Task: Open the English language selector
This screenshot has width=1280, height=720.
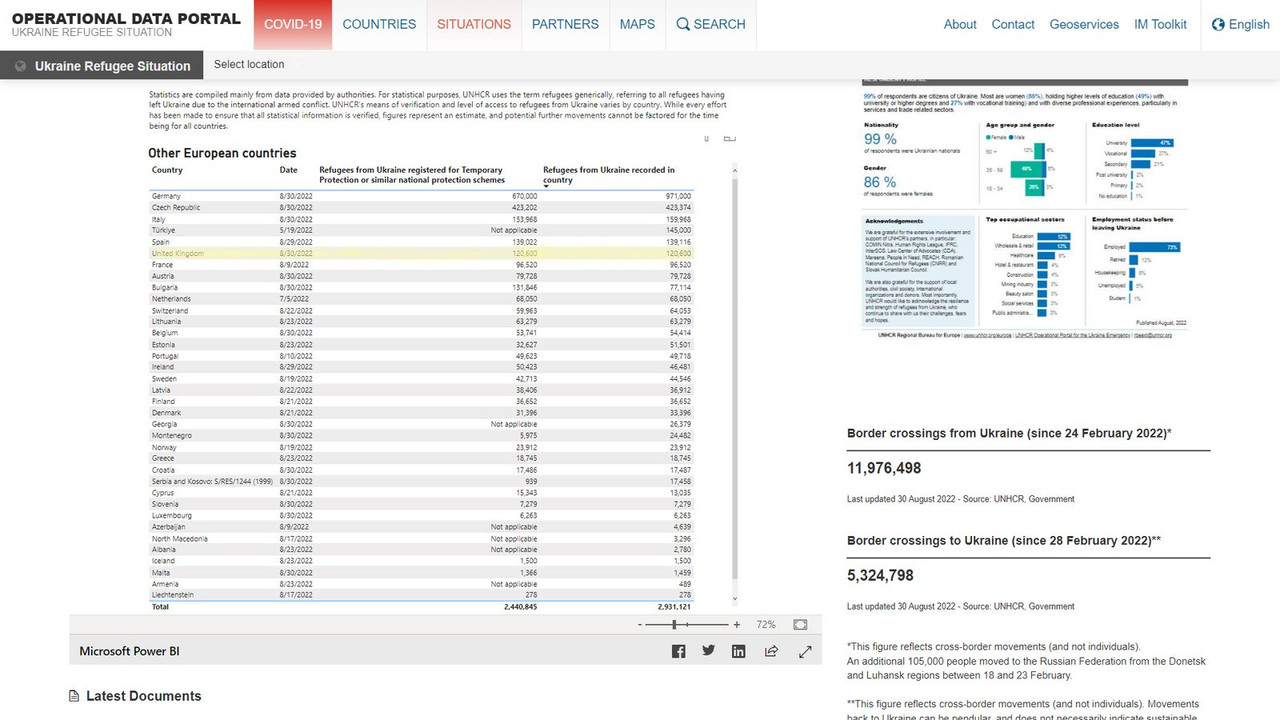Action: tap(1240, 24)
